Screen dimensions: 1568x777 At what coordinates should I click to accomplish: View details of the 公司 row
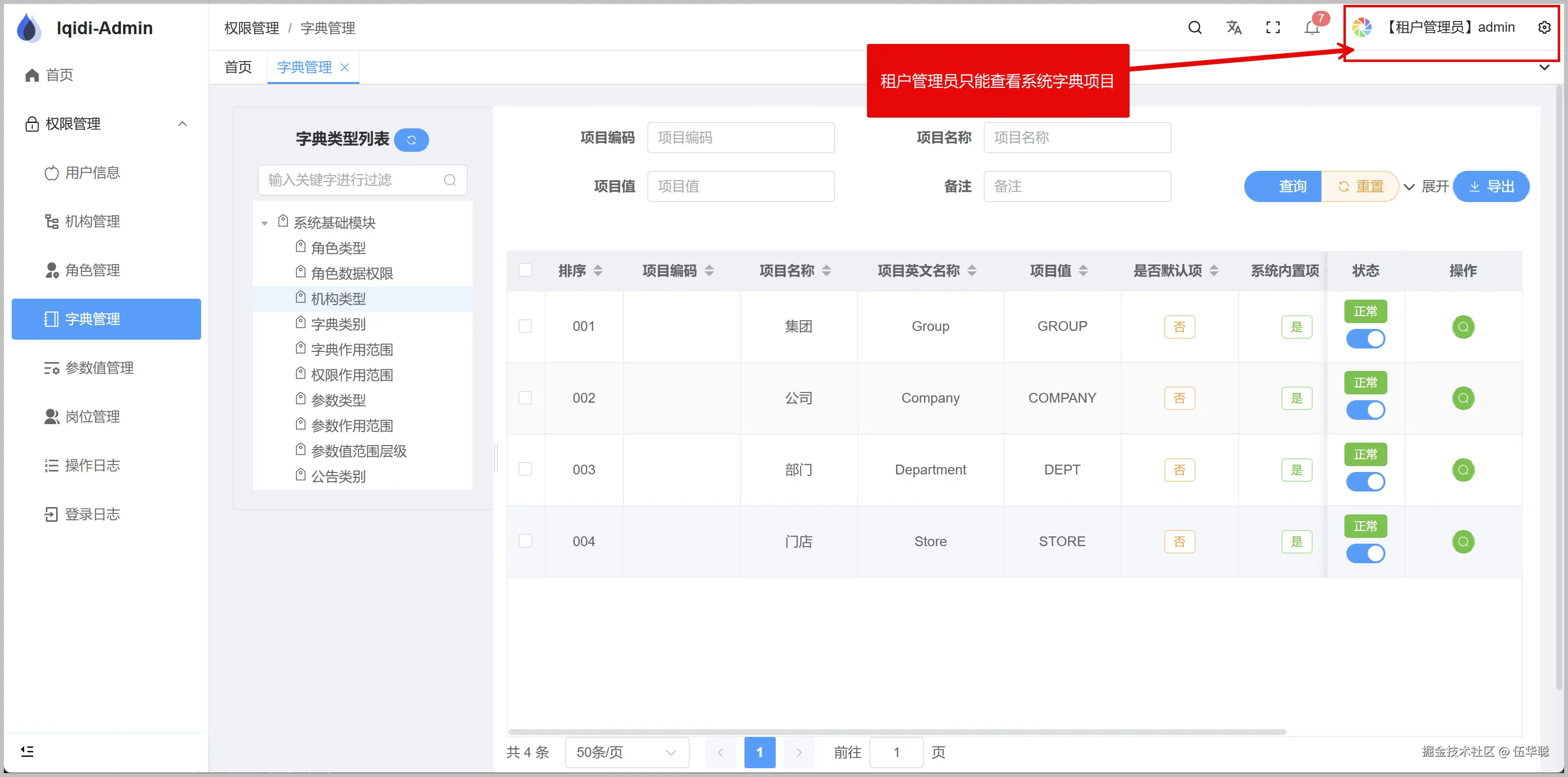1463,399
